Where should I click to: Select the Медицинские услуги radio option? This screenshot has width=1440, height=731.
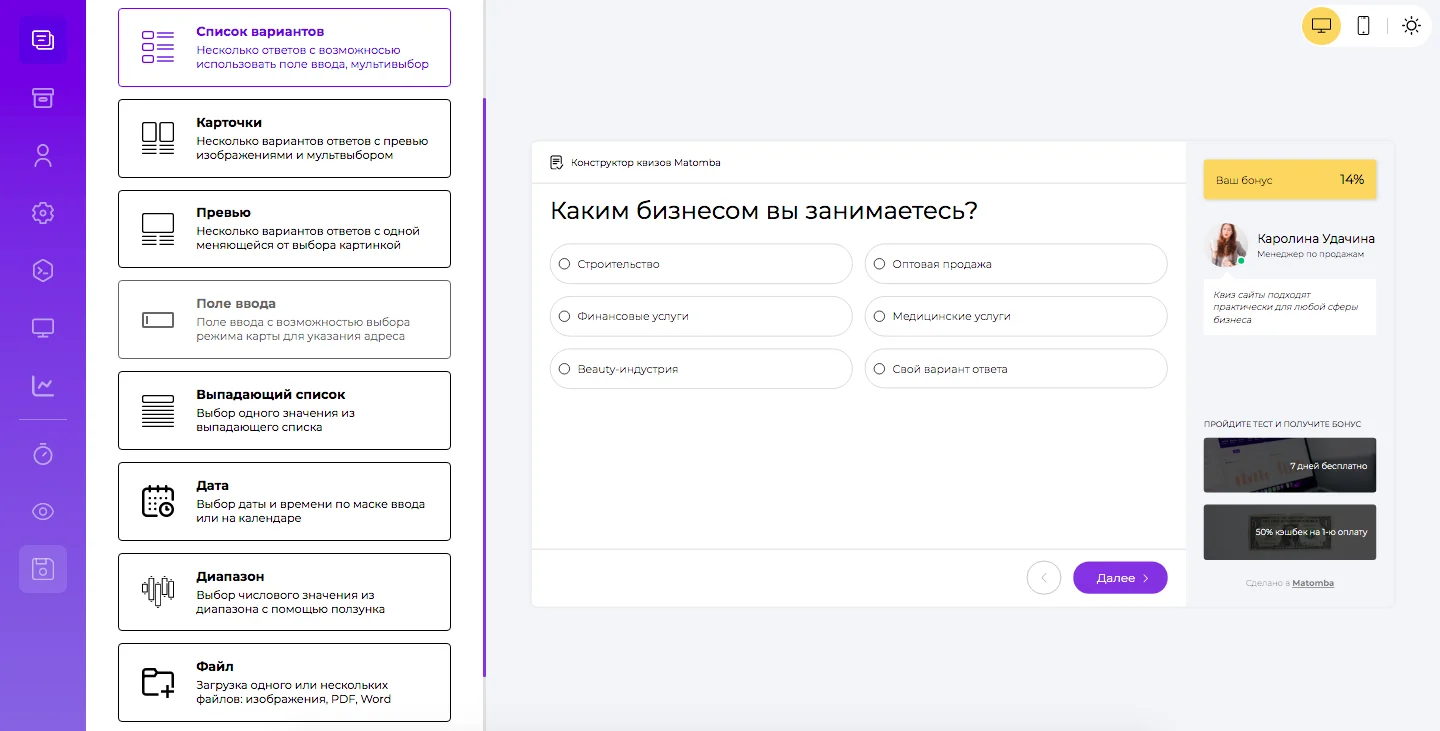(x=1016, y=316)
